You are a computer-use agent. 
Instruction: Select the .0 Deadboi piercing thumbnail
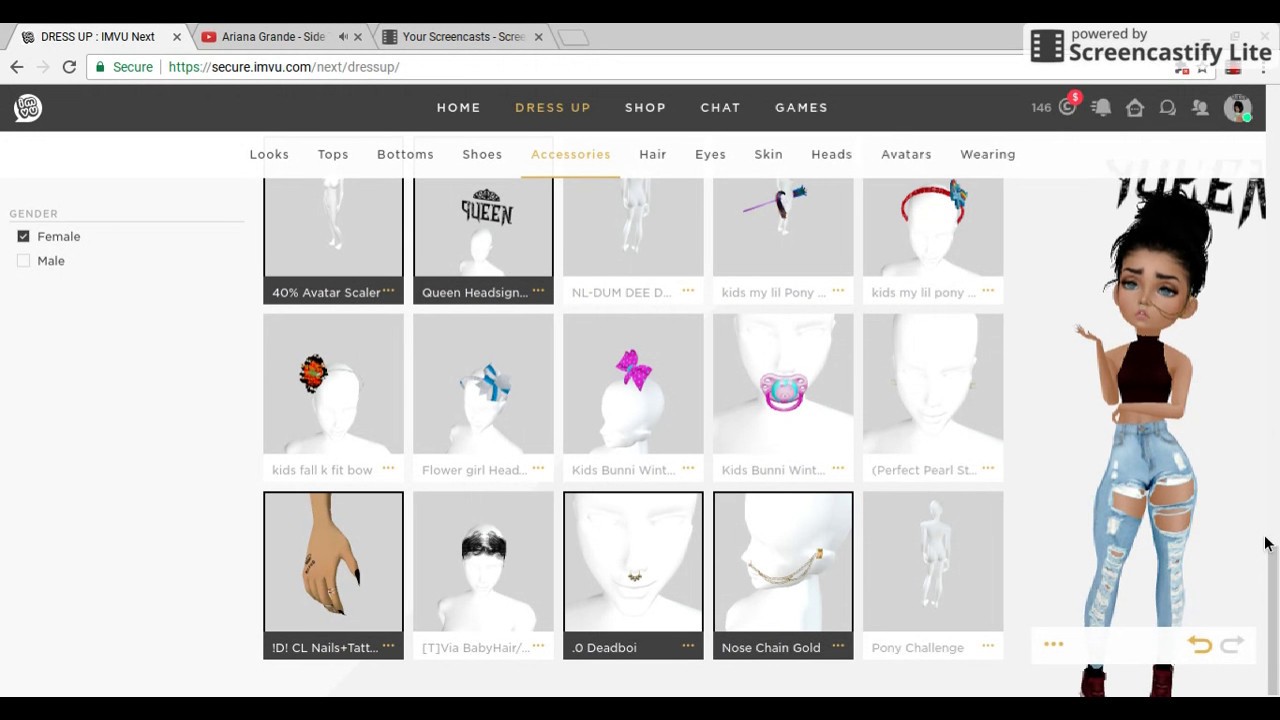pos(633,562)
